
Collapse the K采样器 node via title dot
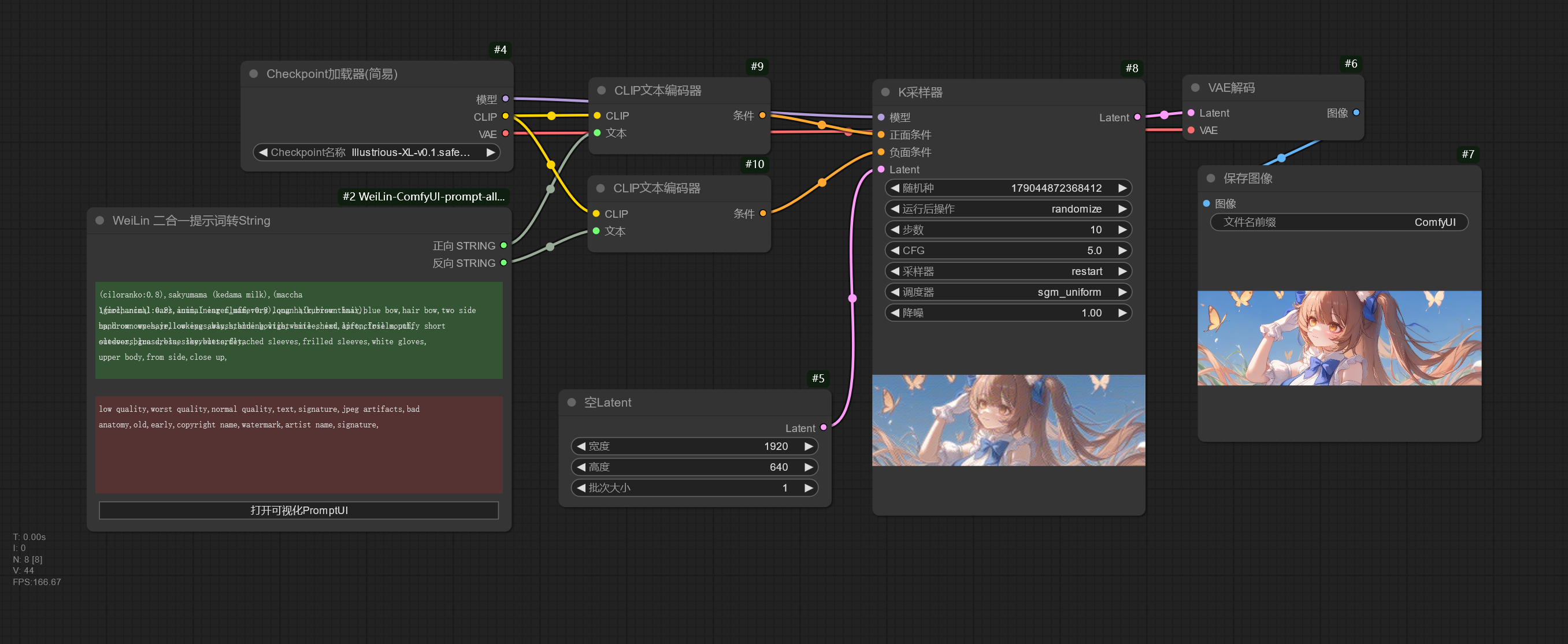click(885, 92)
